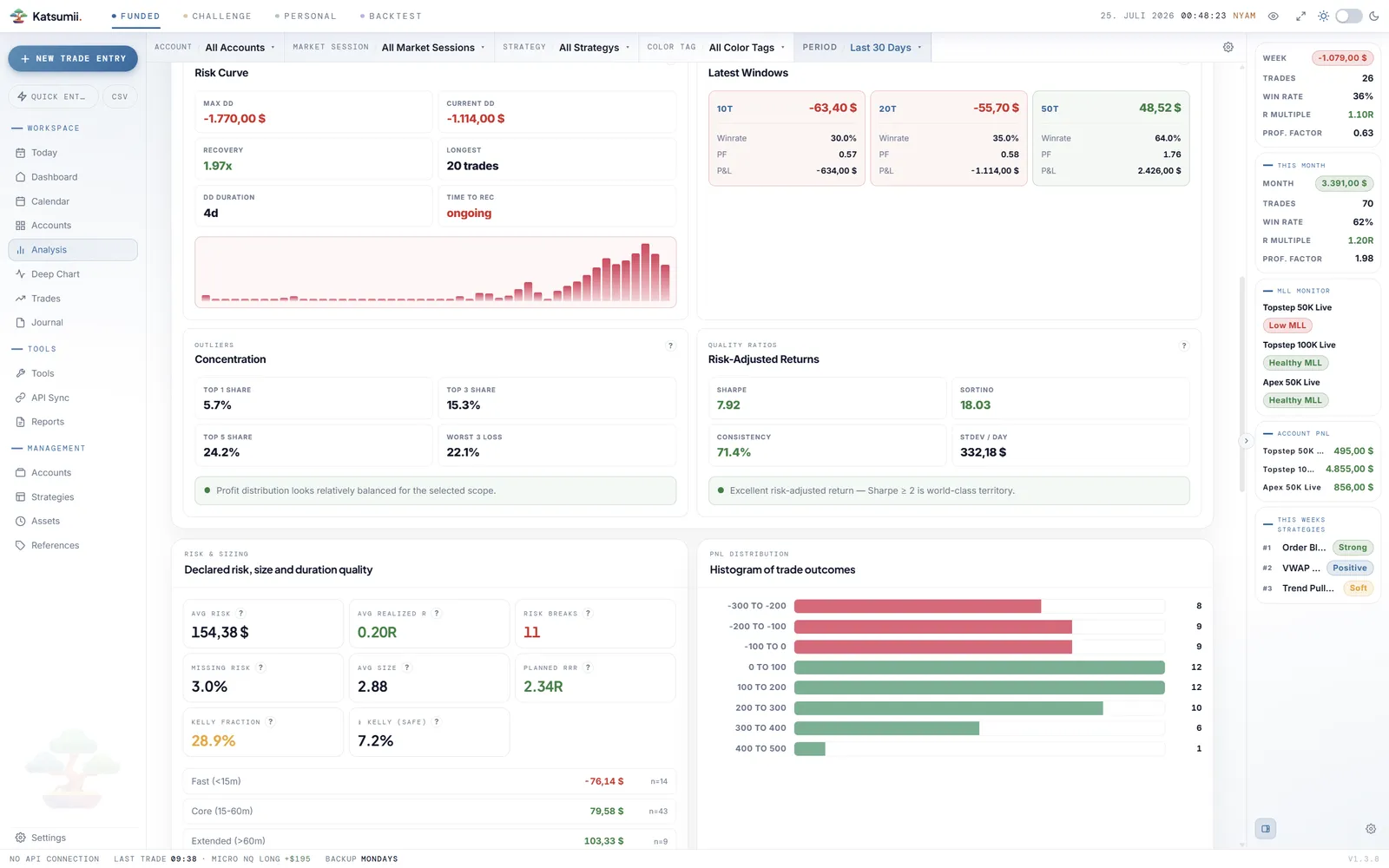Click the 0 TO 100 histogram bar
This screenshot has width=1389, height=868.
tap(979, 667)
